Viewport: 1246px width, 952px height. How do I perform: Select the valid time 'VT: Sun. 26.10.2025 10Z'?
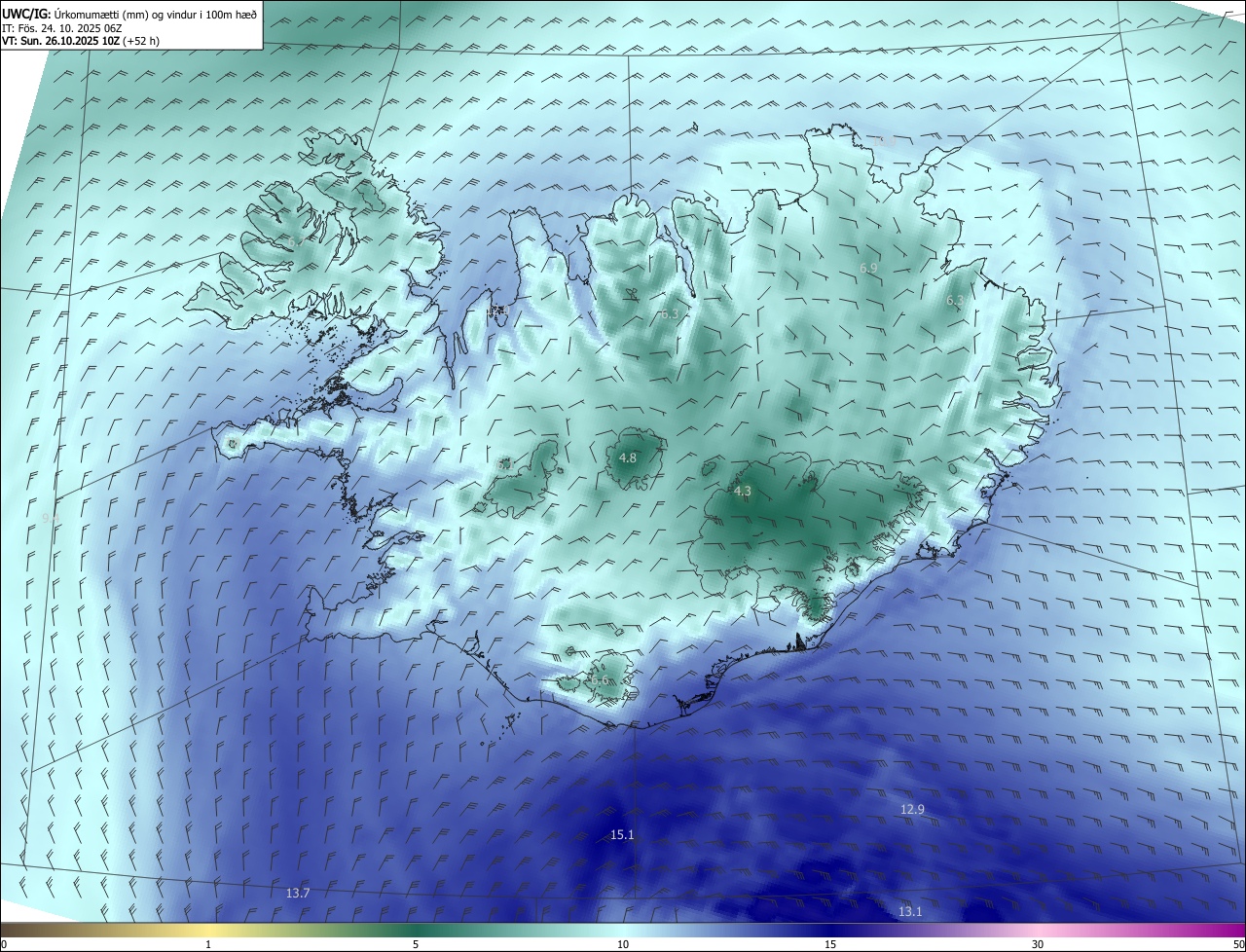click(60, 41)
